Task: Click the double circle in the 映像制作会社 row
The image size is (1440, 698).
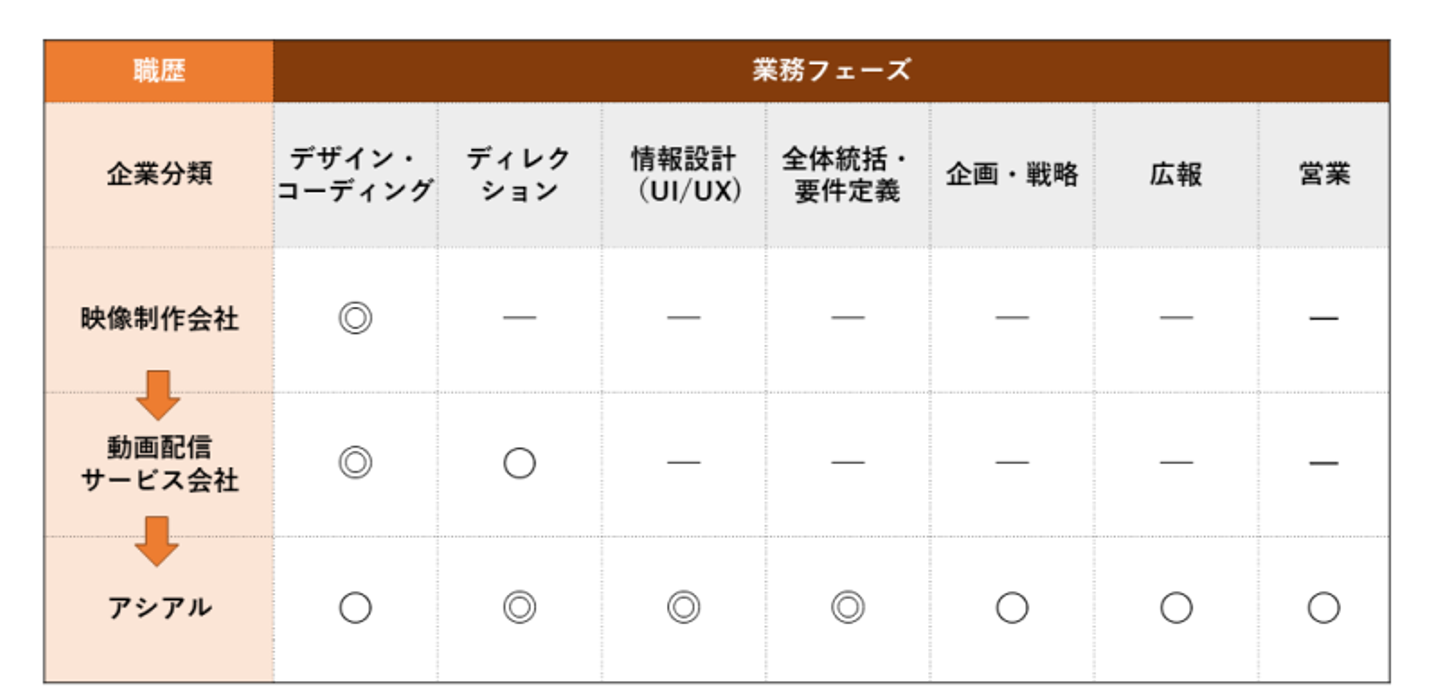Action: (355, 319)
